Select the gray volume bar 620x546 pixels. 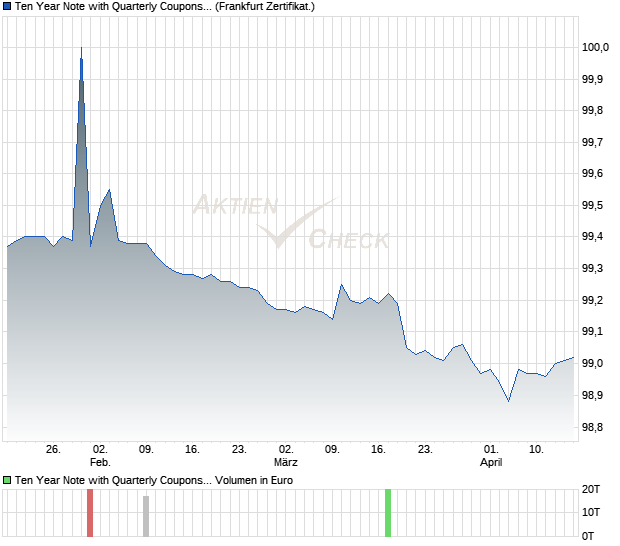(x=145, y=517)
